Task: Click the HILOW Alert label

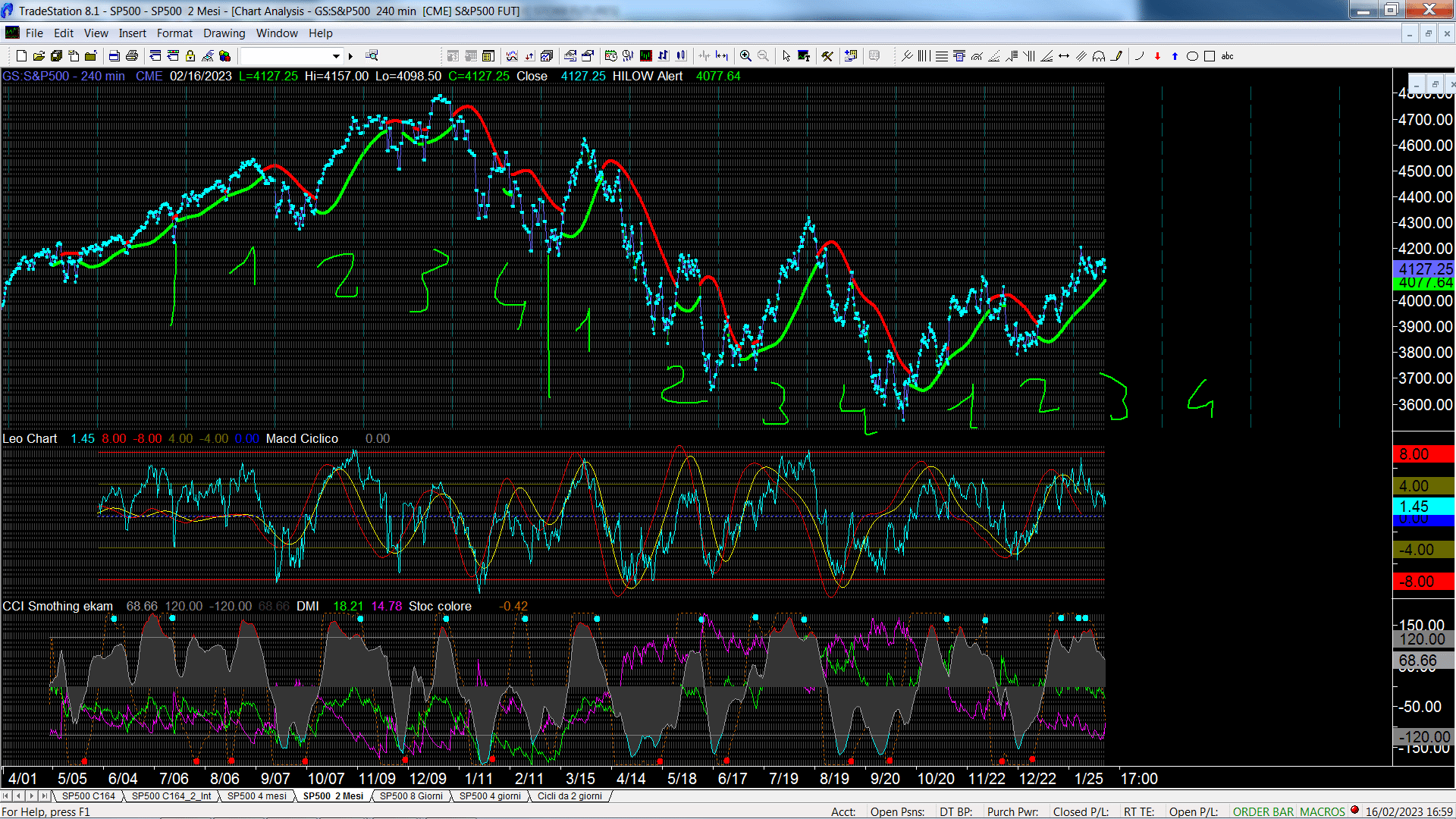Action: click(x=648, y=76)
